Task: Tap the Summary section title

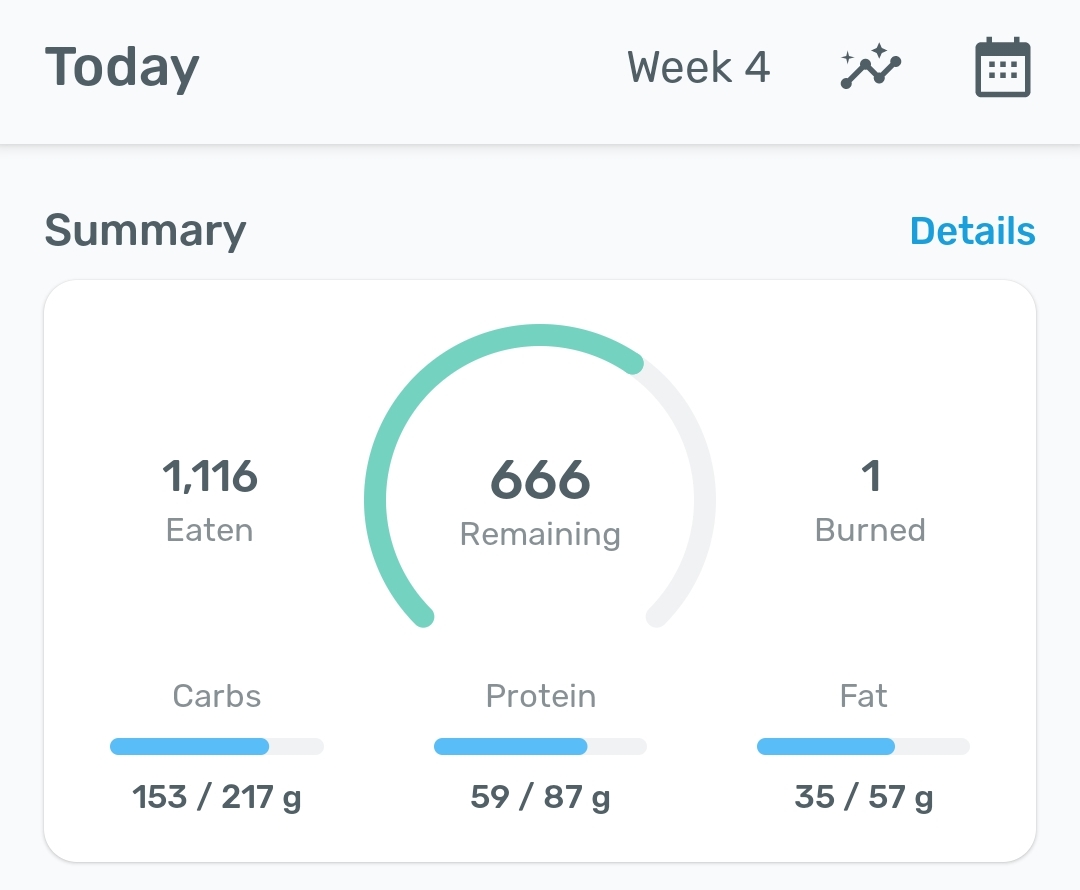Action: [x=145, y=231]
